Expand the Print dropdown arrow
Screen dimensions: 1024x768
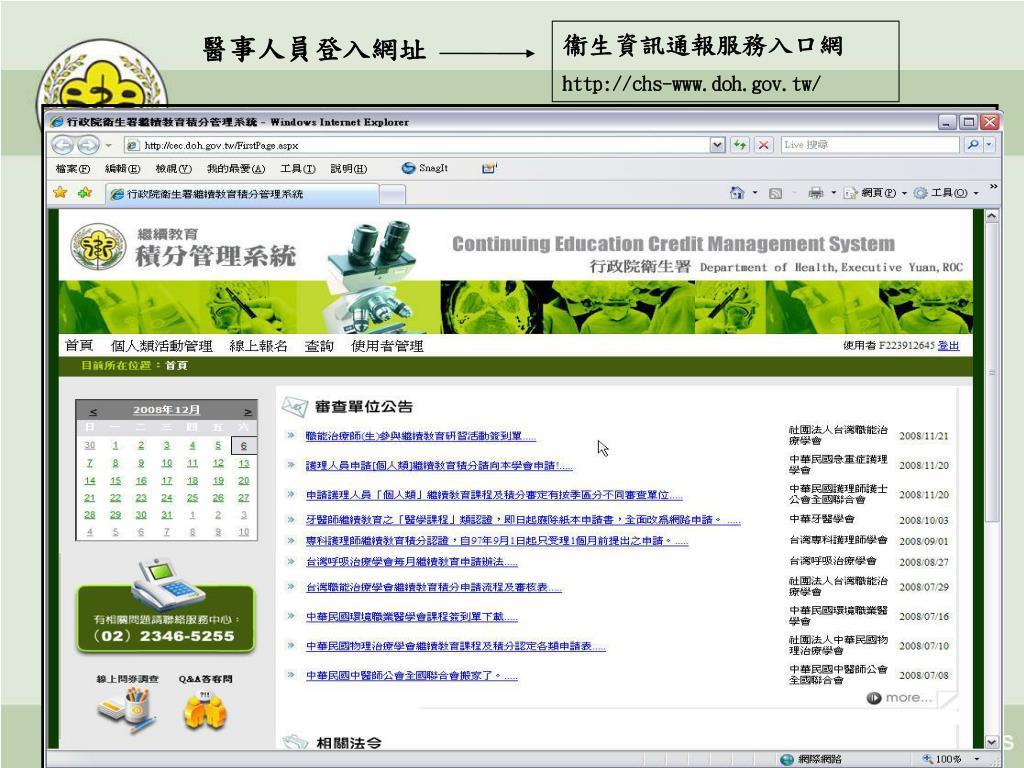tap(833, 193)
